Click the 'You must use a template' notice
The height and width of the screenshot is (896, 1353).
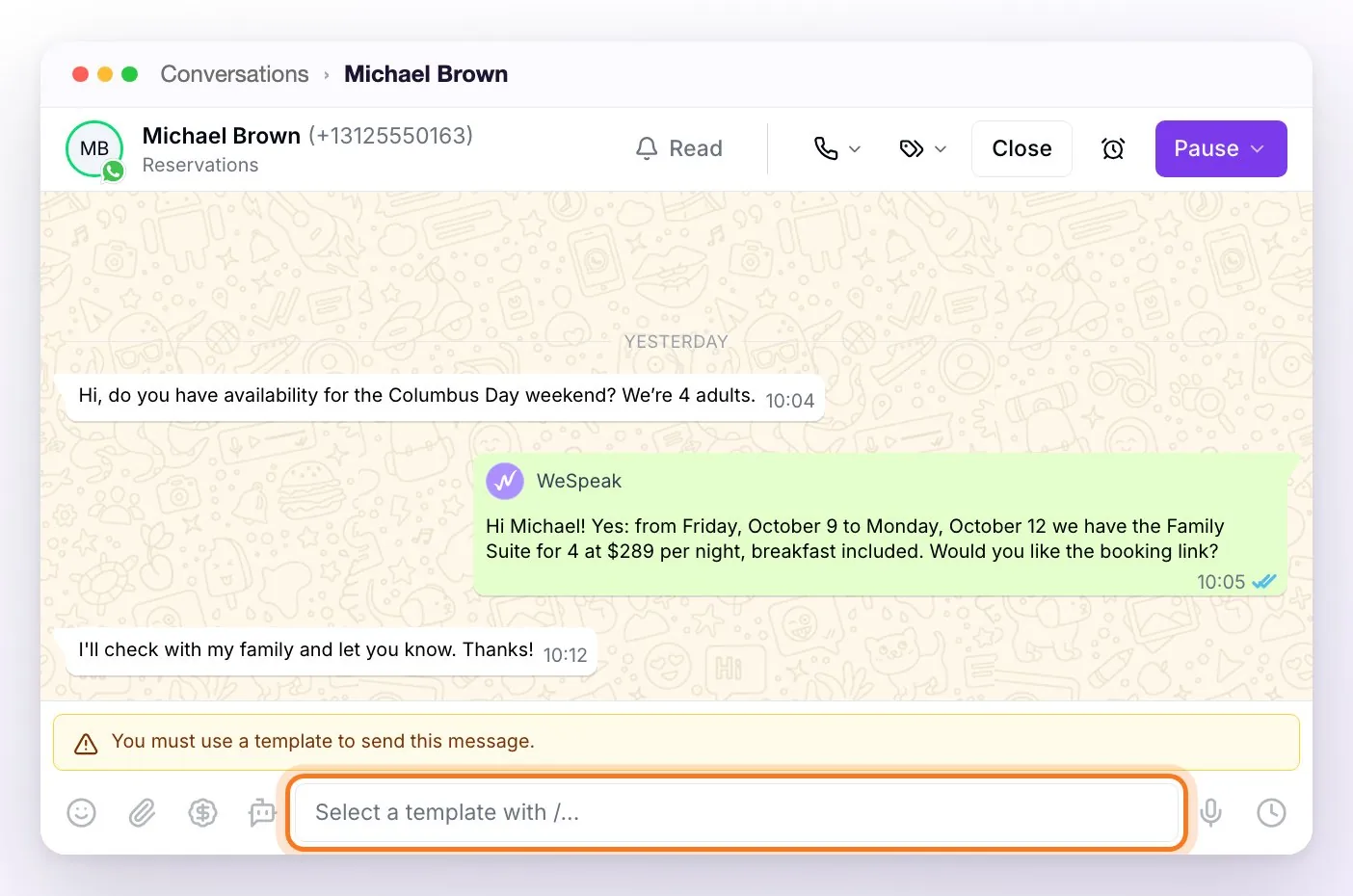(x=676, y=742)
